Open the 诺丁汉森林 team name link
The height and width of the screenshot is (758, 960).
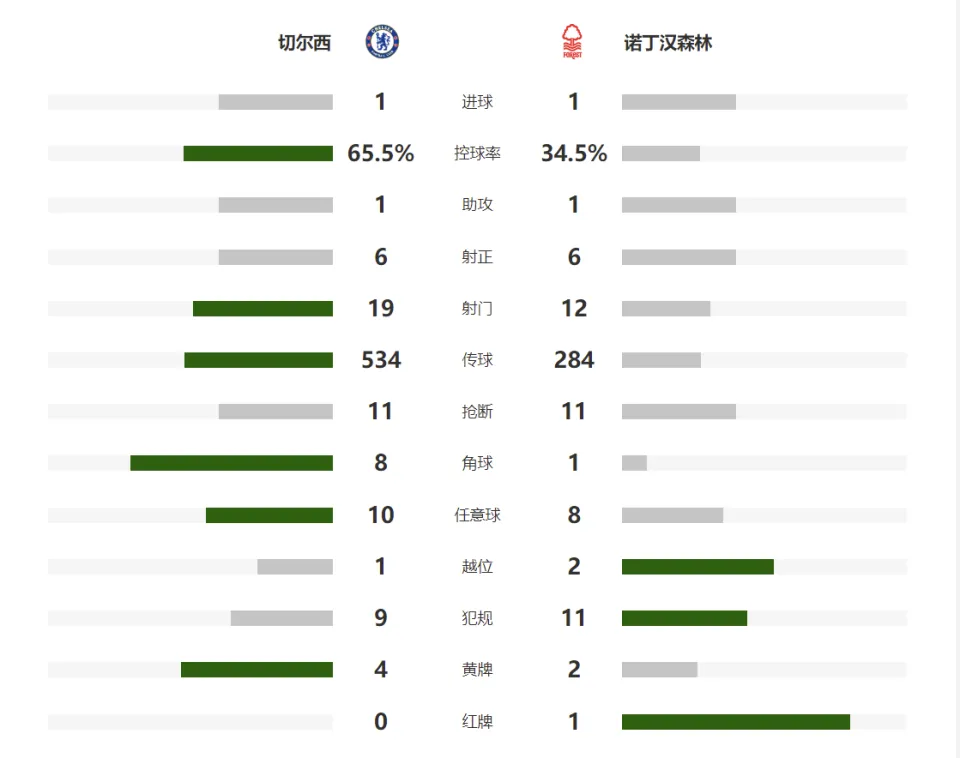668,43
